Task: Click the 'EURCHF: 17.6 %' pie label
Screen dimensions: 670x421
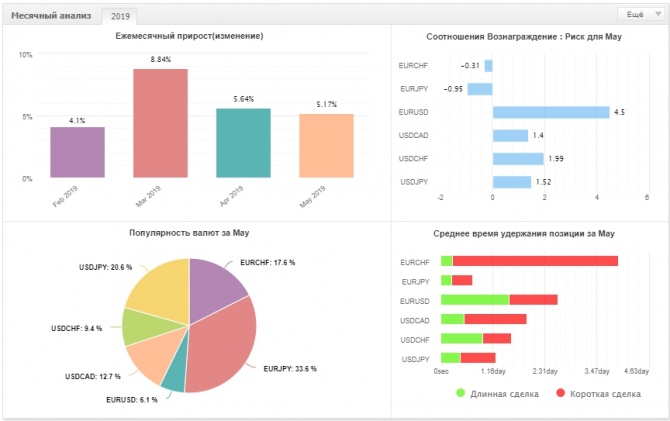Action: [x=267, y=262]
